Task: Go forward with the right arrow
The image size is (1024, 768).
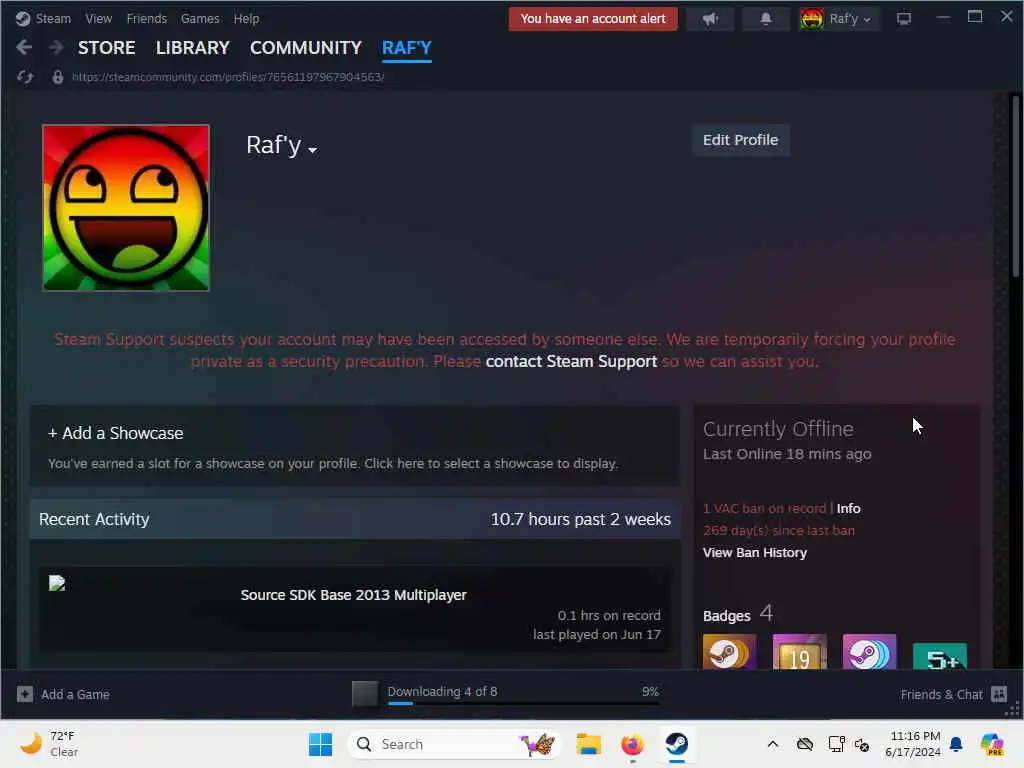Action: pos(56,48)
